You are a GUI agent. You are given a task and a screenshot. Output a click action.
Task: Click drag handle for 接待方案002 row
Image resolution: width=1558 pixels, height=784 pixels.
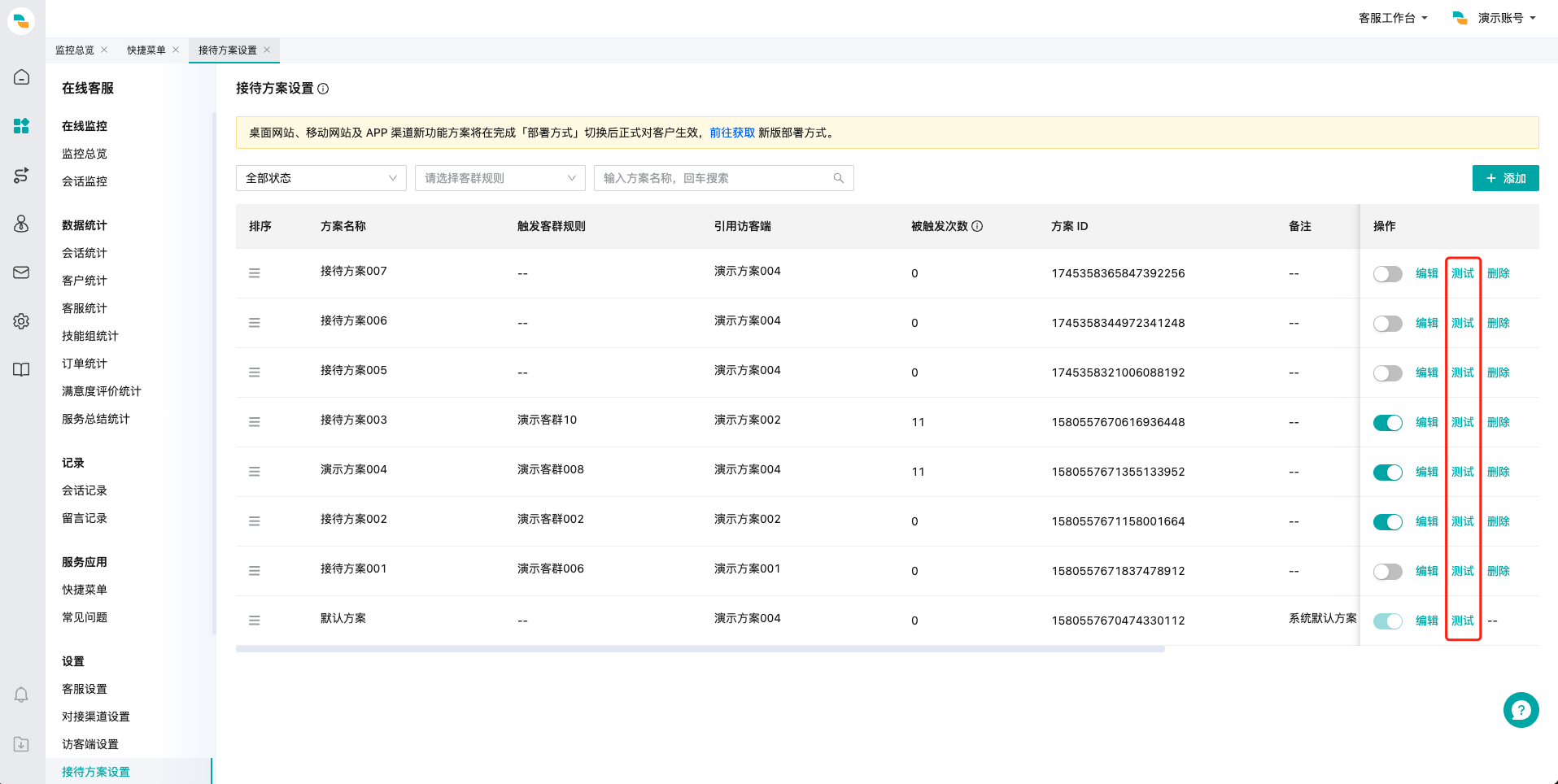pos(255,521)
